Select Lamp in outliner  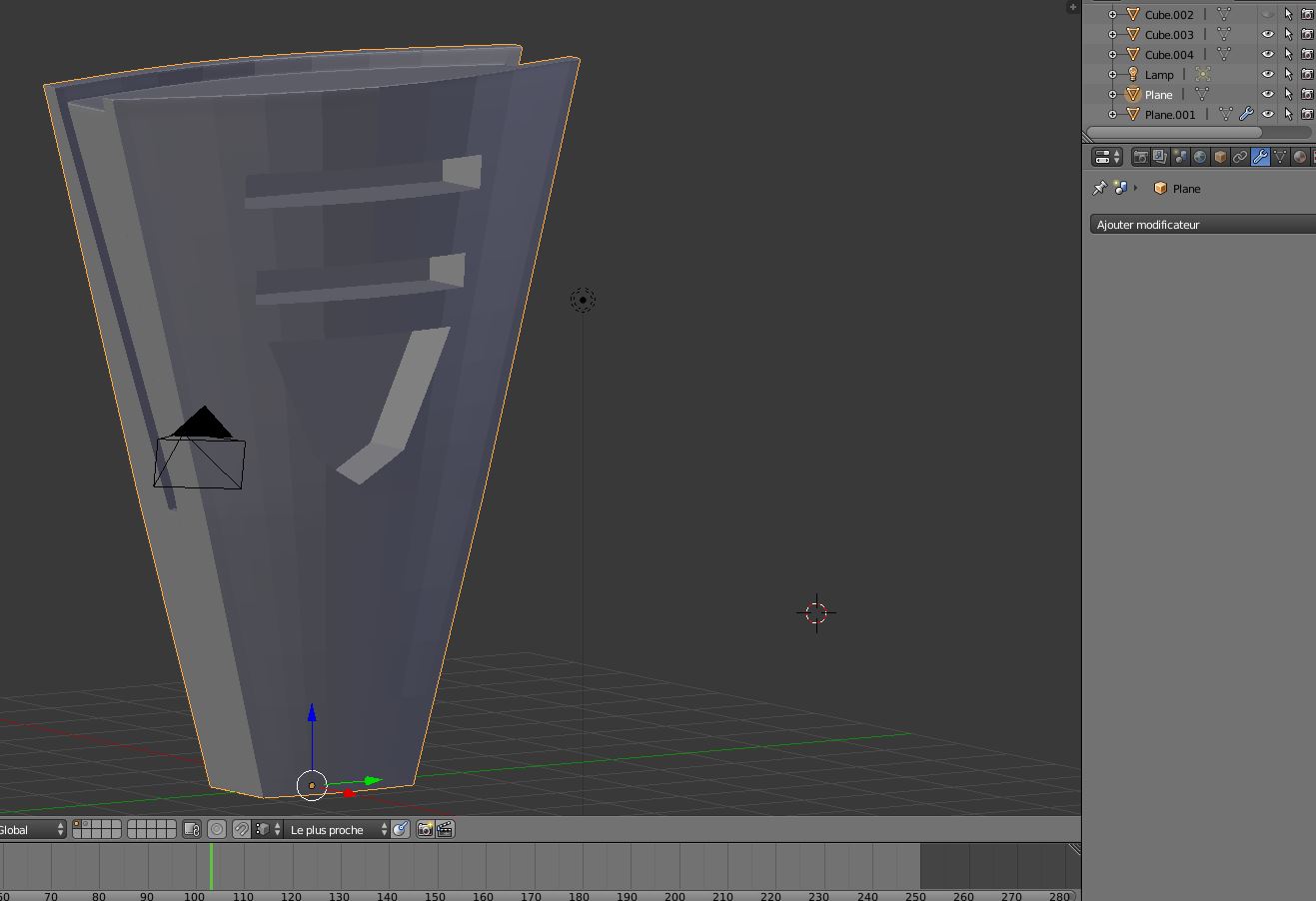click(1159, 74)
